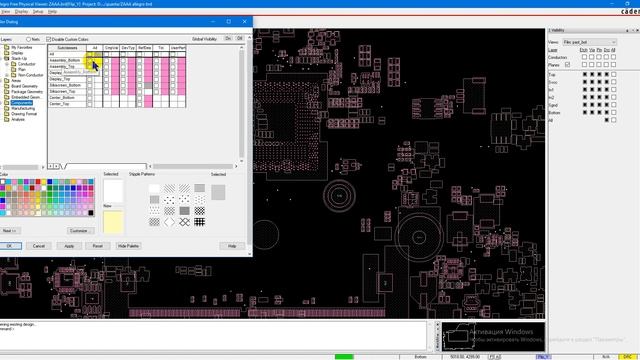Select the Nets radio button

pyautogui.click(x=28, y=40)
